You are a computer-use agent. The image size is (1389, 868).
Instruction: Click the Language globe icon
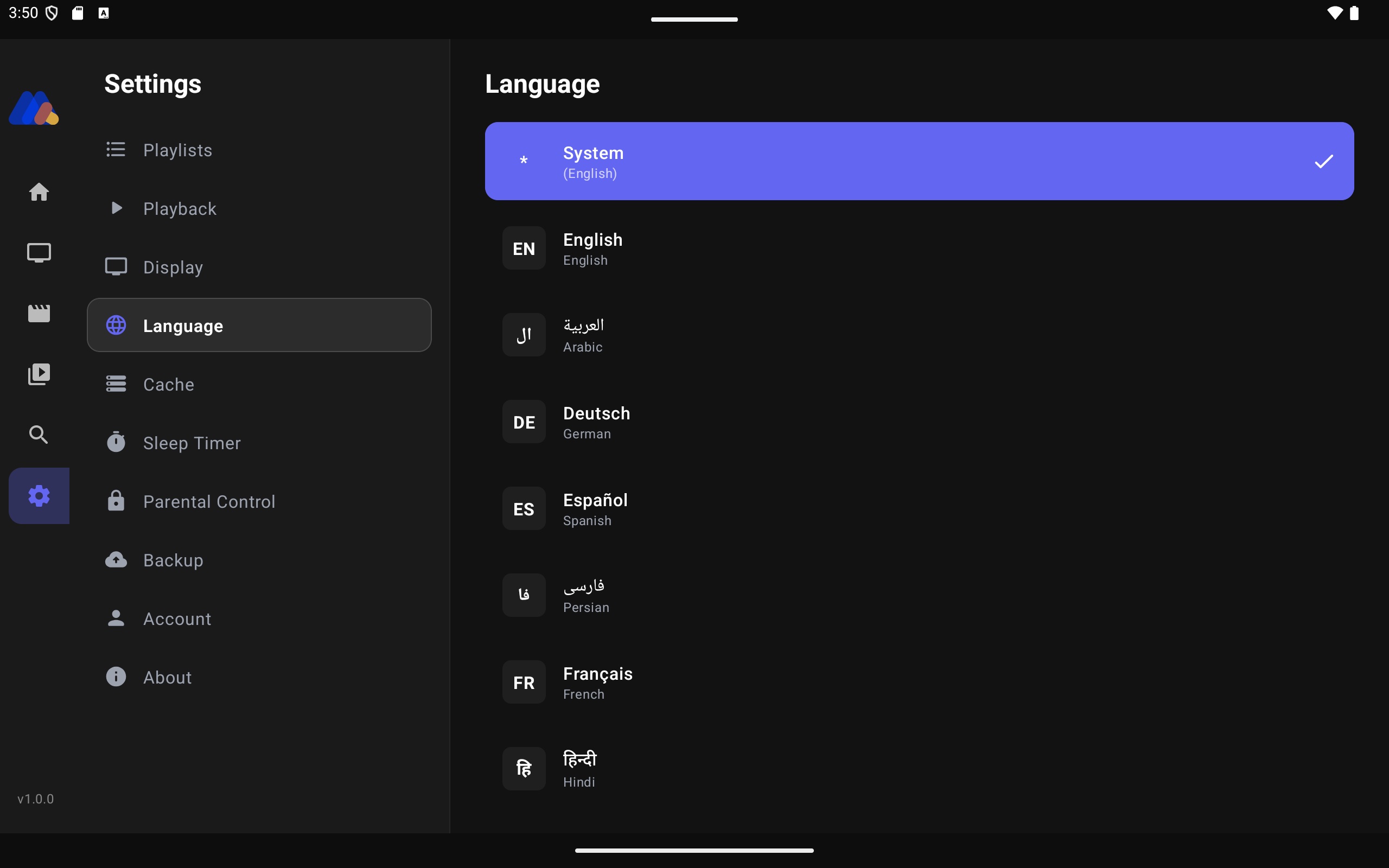[x=116, y=325]
